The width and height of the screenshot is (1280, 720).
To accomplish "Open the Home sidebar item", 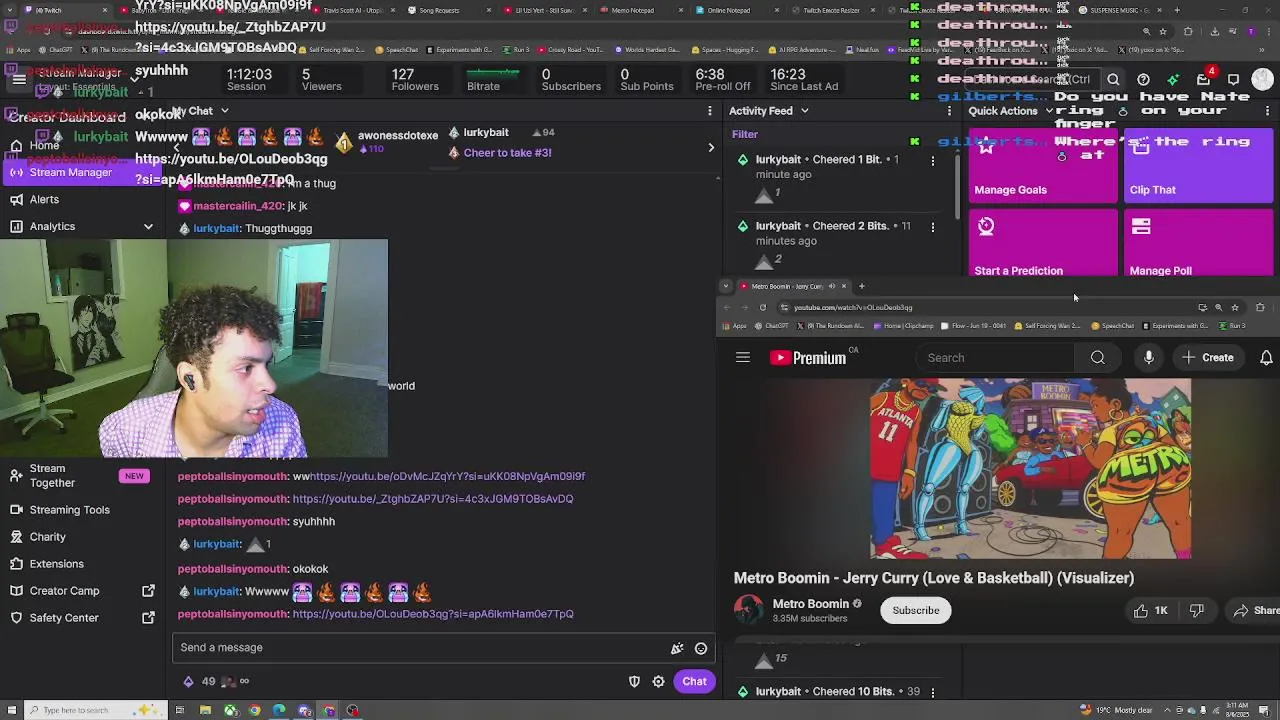I will [x=44, y=146].
